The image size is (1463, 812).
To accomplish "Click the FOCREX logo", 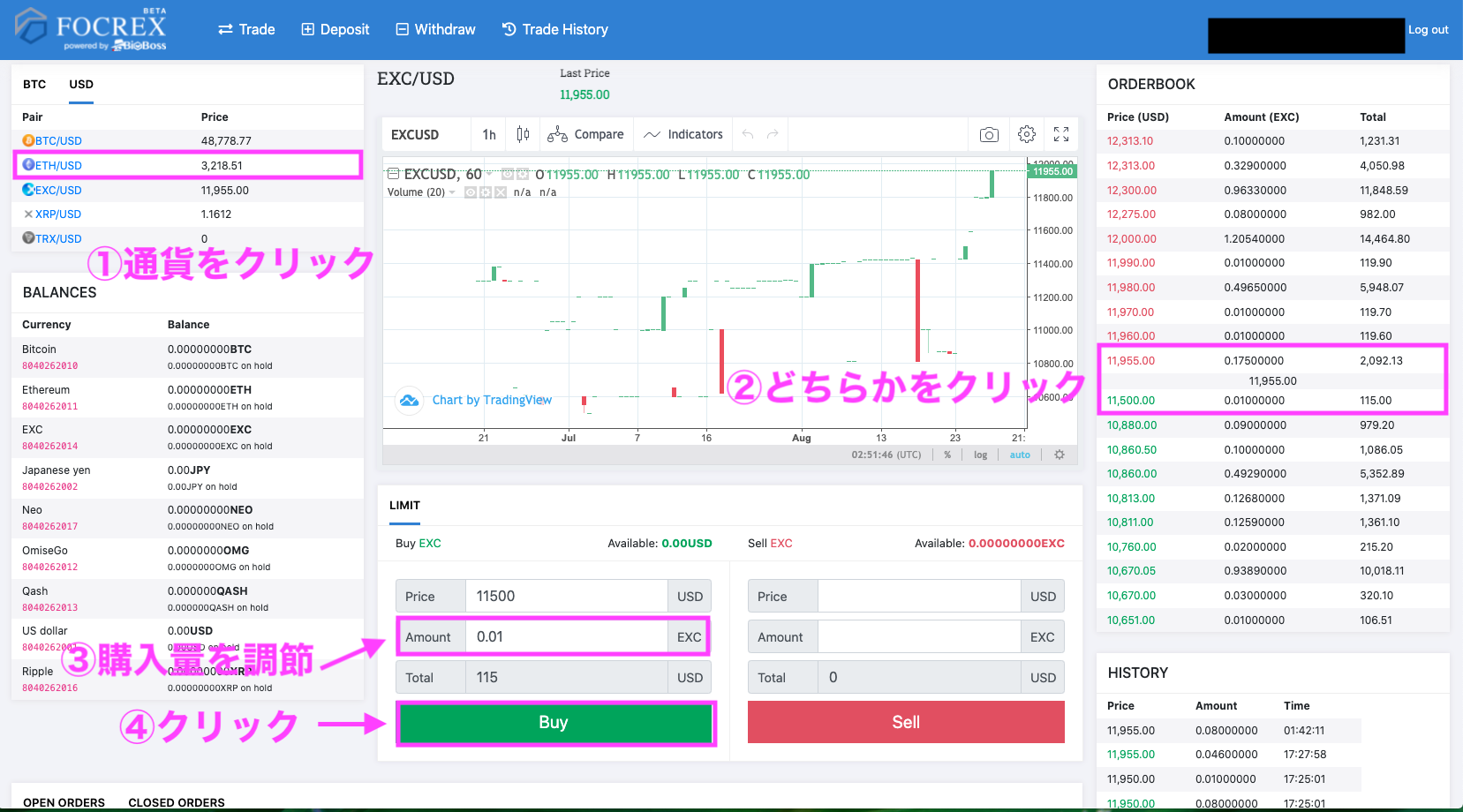I will click(x=92, y=29).
